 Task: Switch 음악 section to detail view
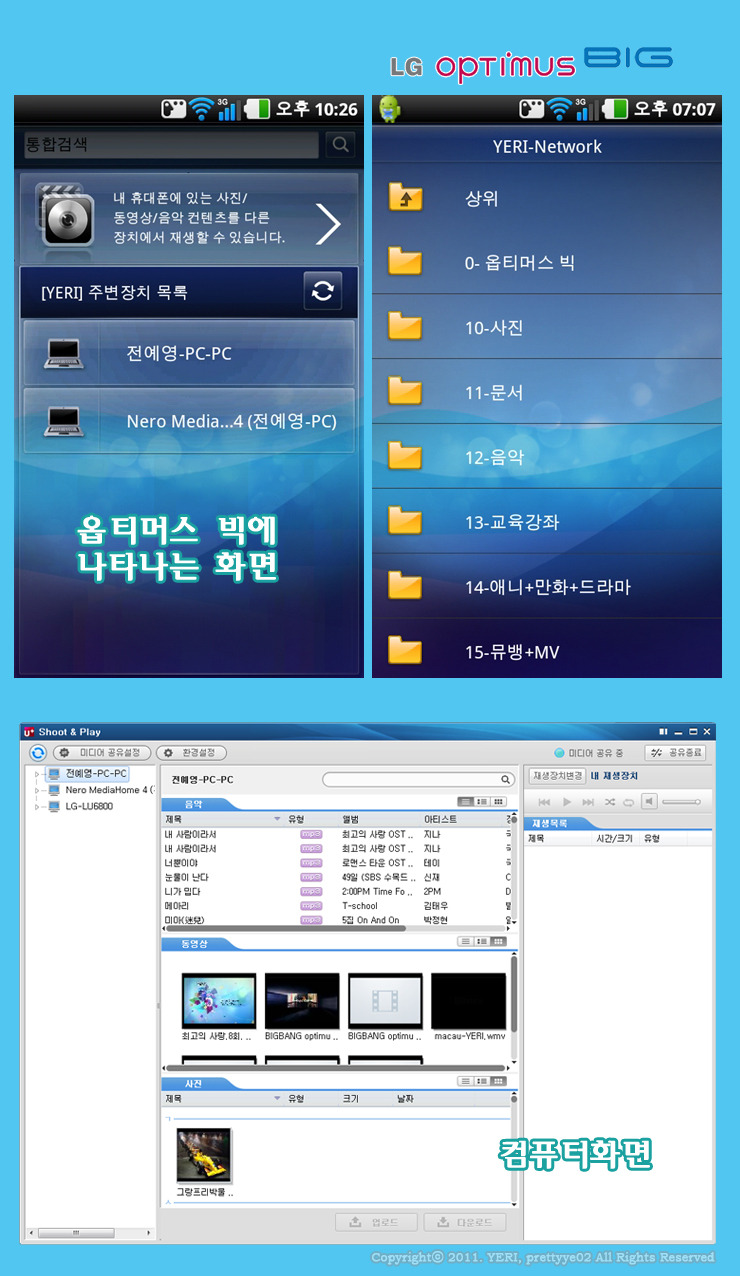click(x=482, y=802)
